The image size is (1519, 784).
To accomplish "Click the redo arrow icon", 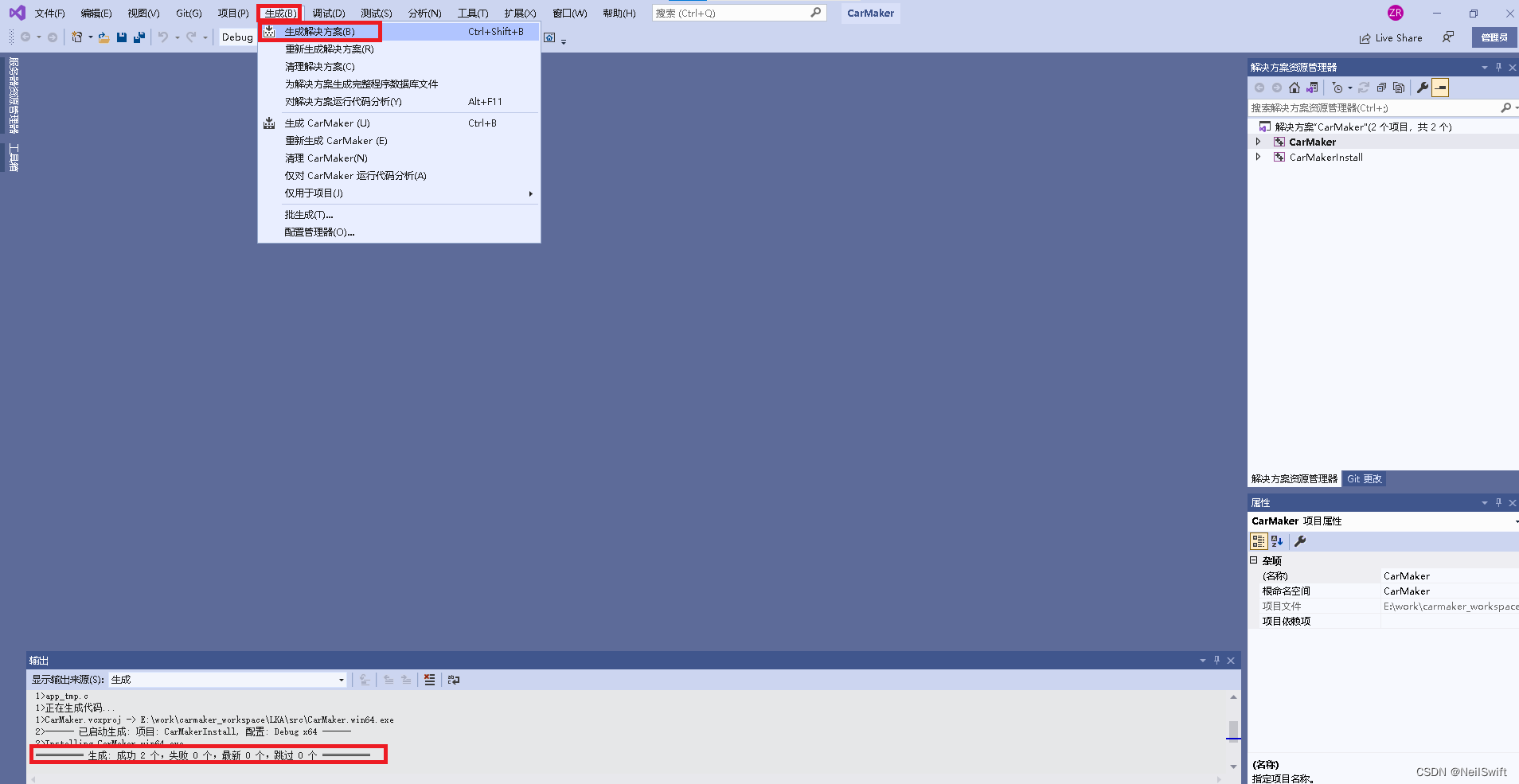I will (191, 37).
